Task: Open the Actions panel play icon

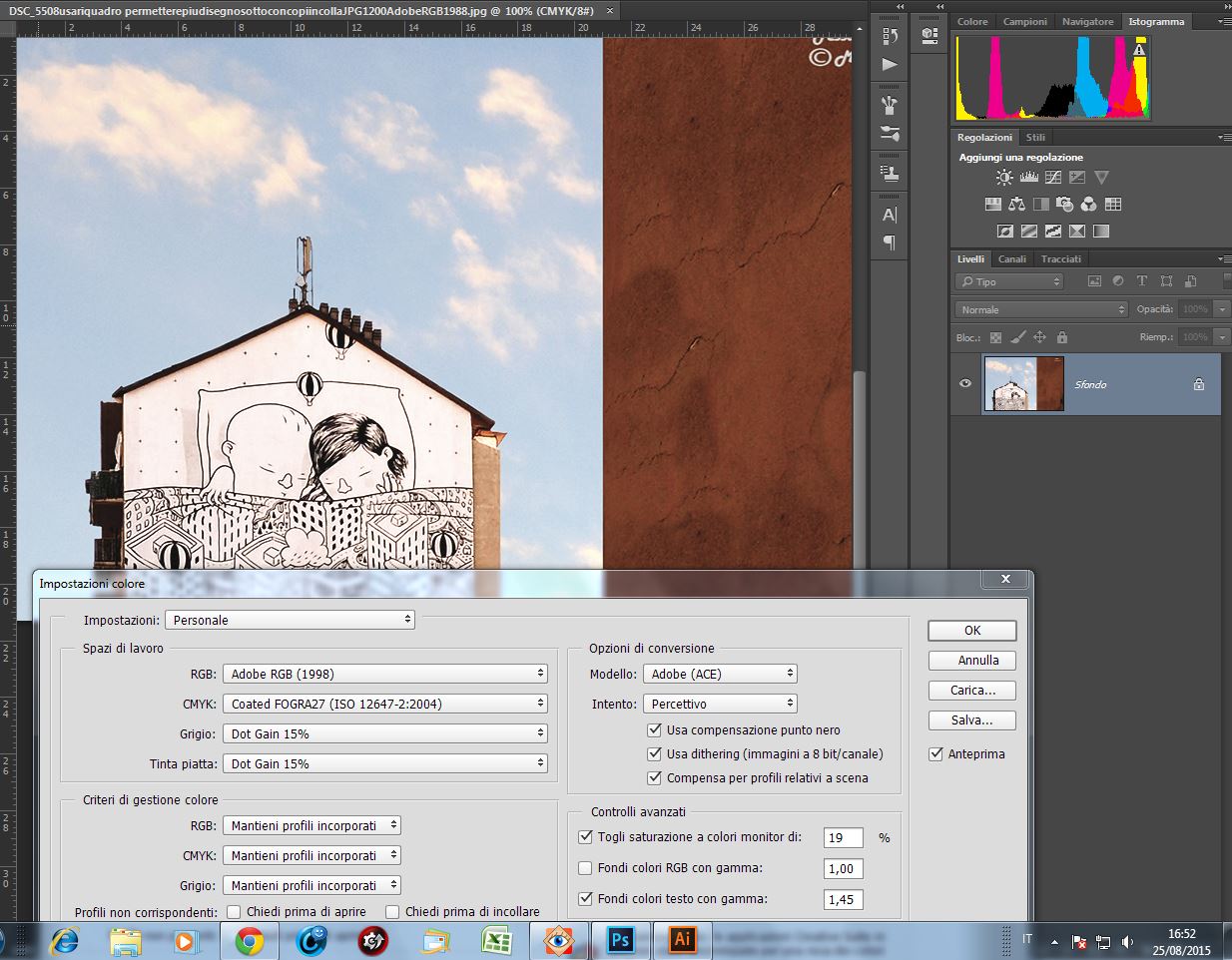Action: 890,65
